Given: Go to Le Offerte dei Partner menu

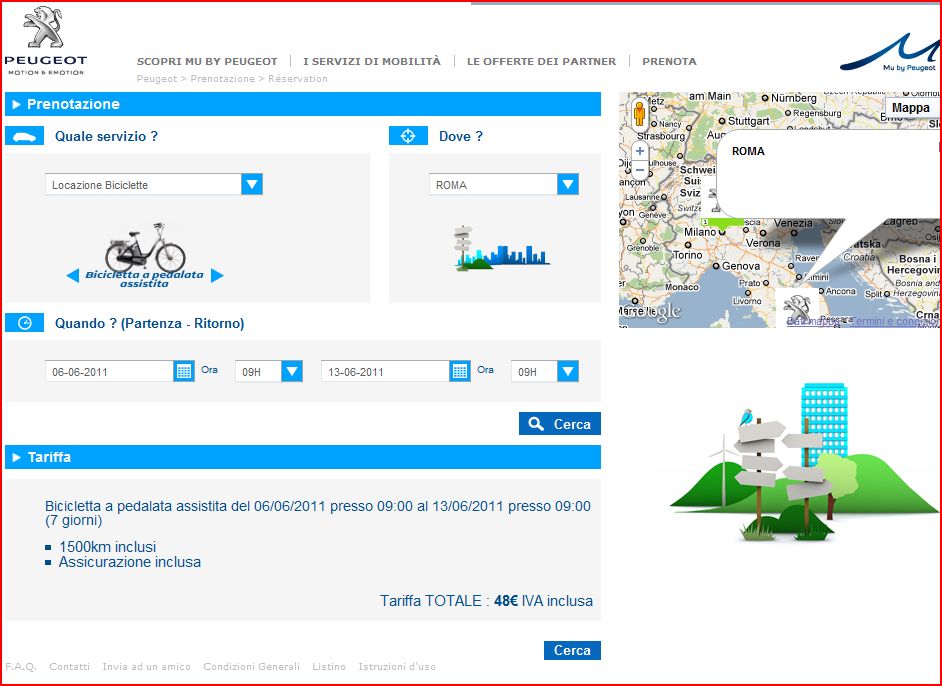Looking at the screenshot, I should pos(541,61).
